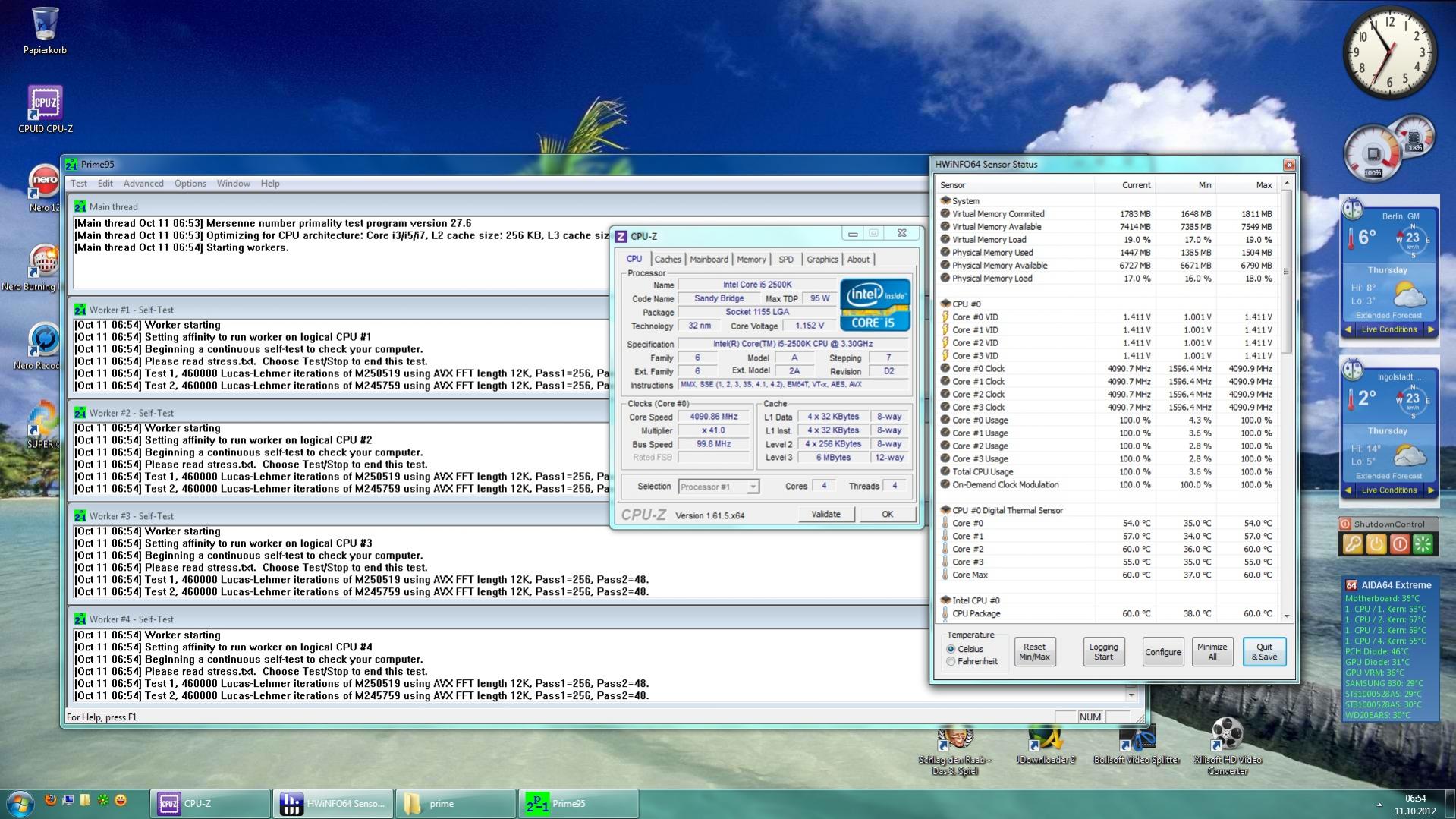Click previous arrow in Ingolstadt weather gadget
1456x819 pixels.
pyautogui.click(x=1348, y=490)
